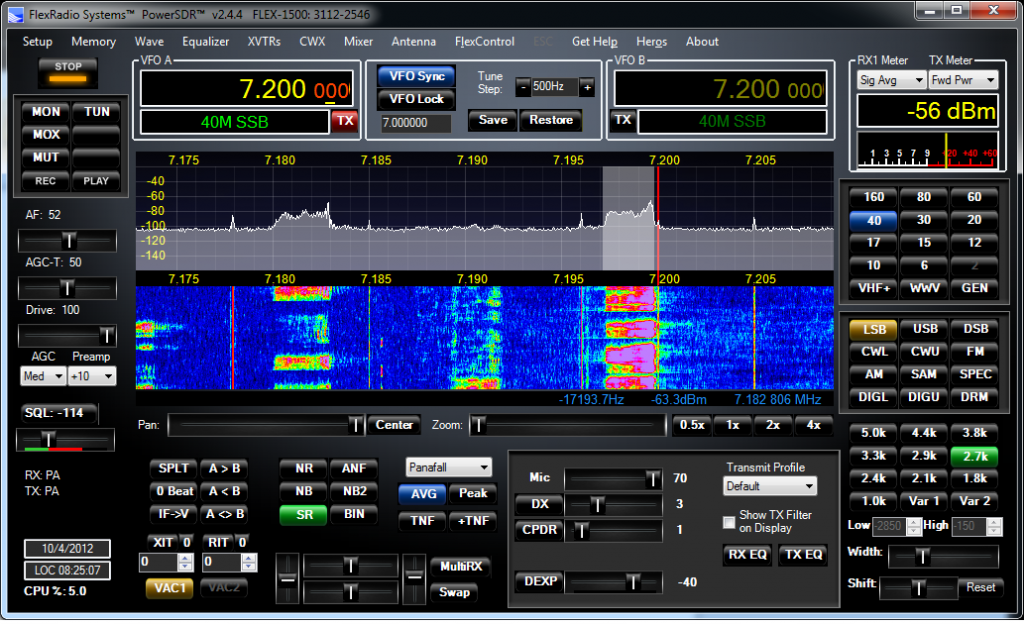Click the A > B copy button

click(224, 469)
